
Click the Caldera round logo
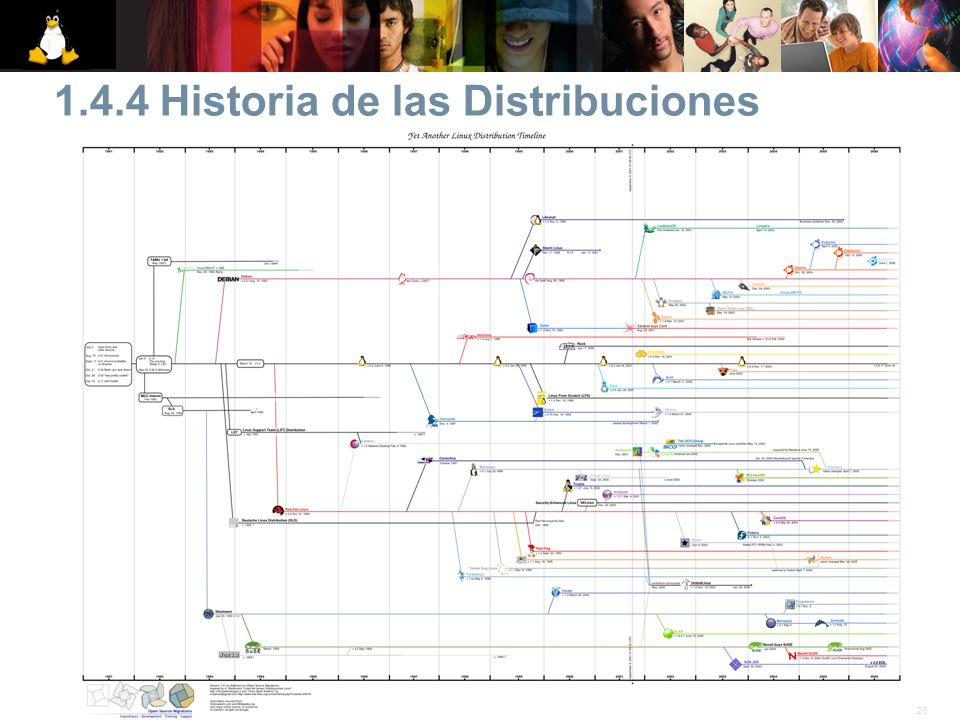pos(354,443)
